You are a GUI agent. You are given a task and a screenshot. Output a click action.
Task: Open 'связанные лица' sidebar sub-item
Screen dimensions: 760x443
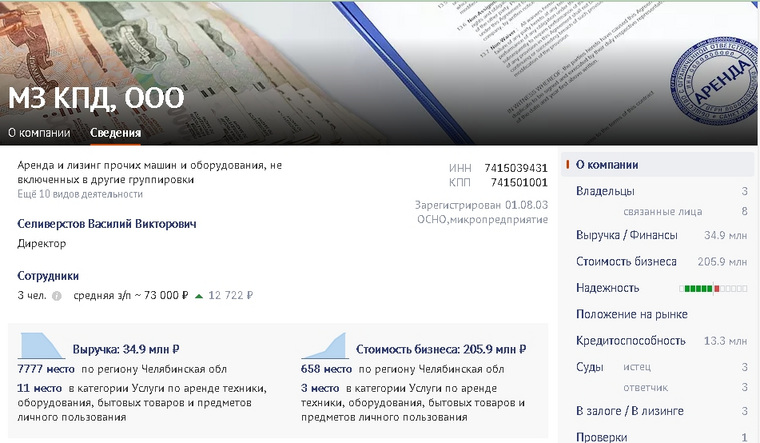click(663, 212)
